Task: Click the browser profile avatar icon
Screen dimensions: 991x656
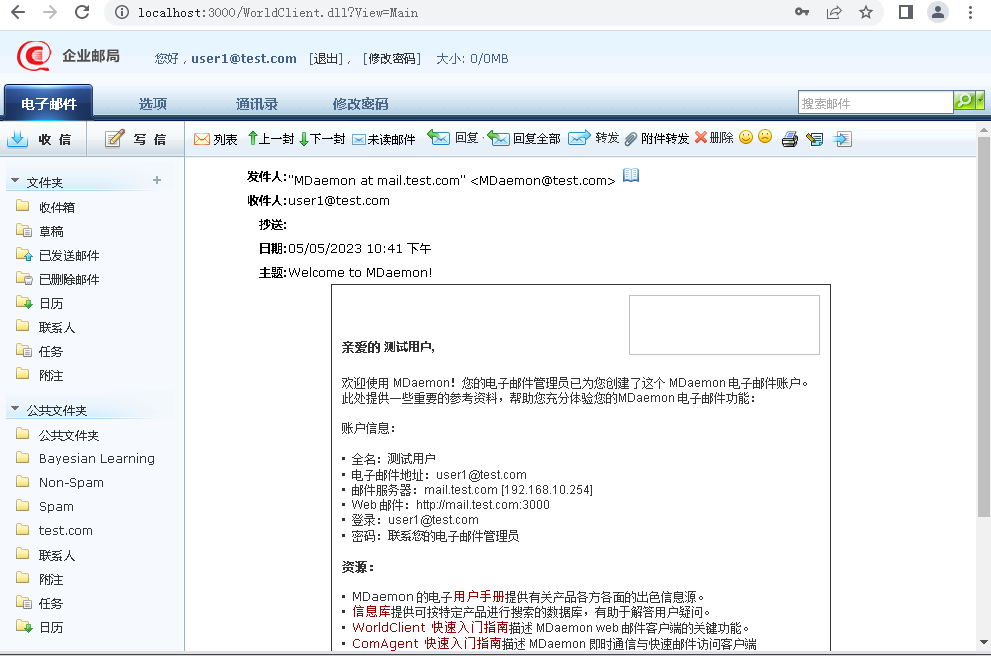Action: 938,13
